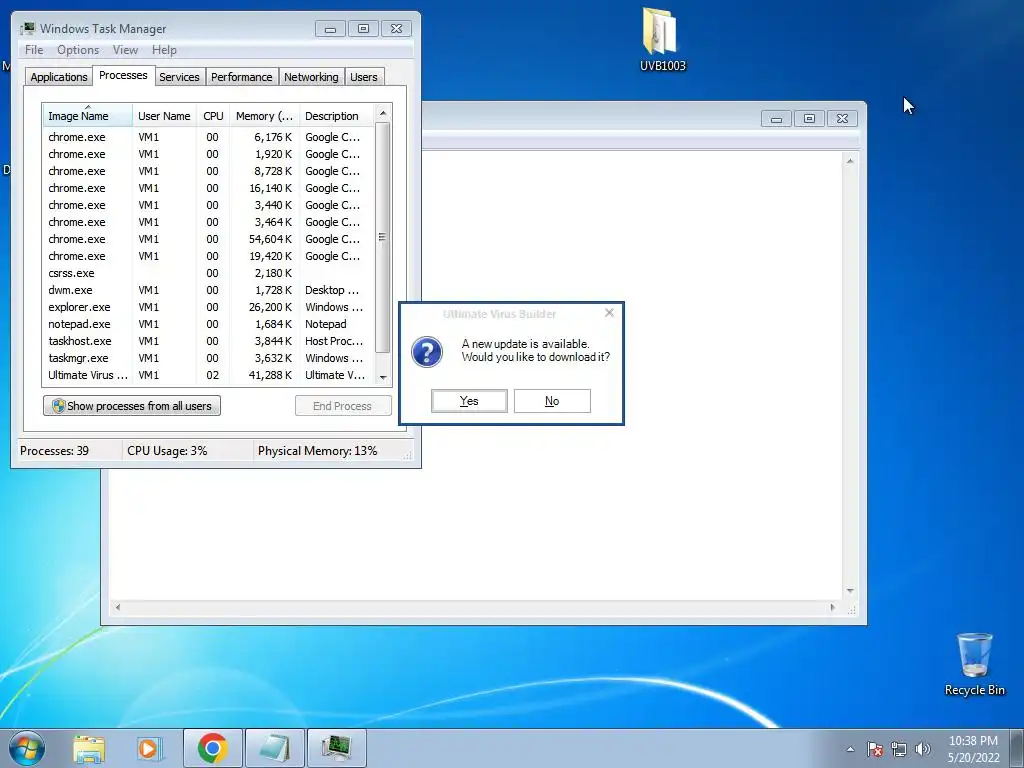Open Windows Media Player from the taskbar
Viewport: 1024px width, 768px height.
[x=150, y=748]
